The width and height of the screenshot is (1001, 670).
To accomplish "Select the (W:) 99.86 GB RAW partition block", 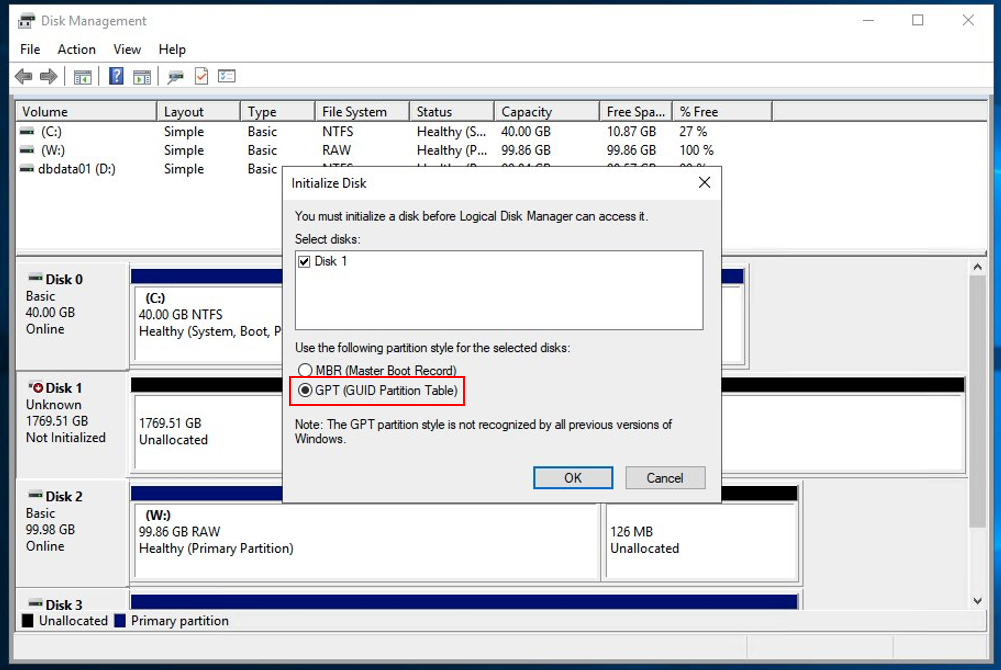I will [366, 541].
